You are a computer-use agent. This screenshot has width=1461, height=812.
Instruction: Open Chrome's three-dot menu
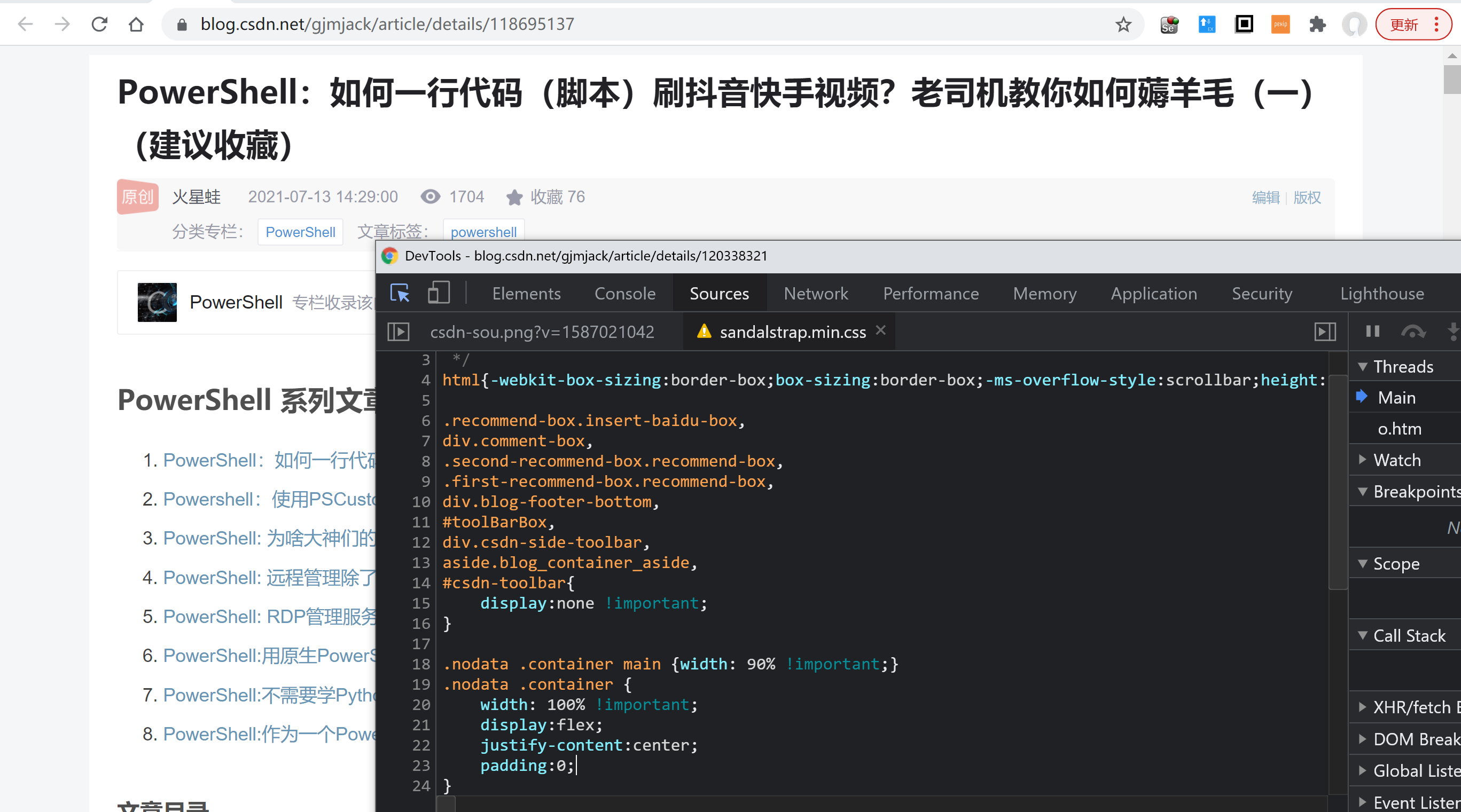pyautogui.click(x=1436, y=25)
